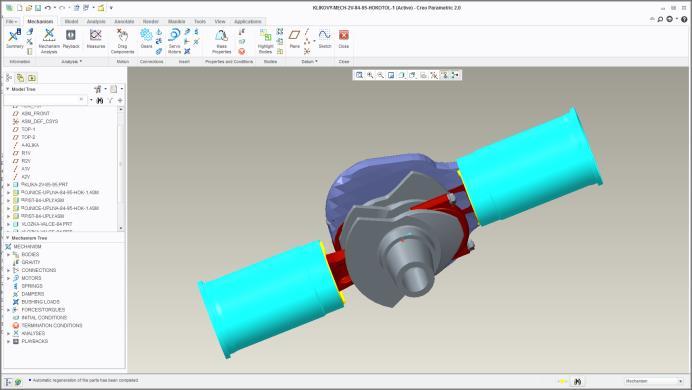This screenshot has height=390, width=692.
Task: Open Mass Properties tool
Action: tap(222, 41)
